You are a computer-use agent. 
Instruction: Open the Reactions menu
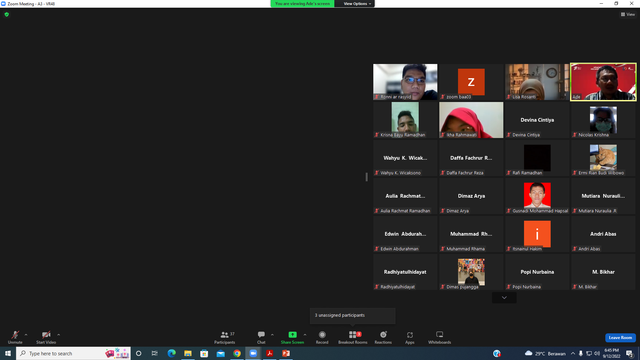pos(383,337)
